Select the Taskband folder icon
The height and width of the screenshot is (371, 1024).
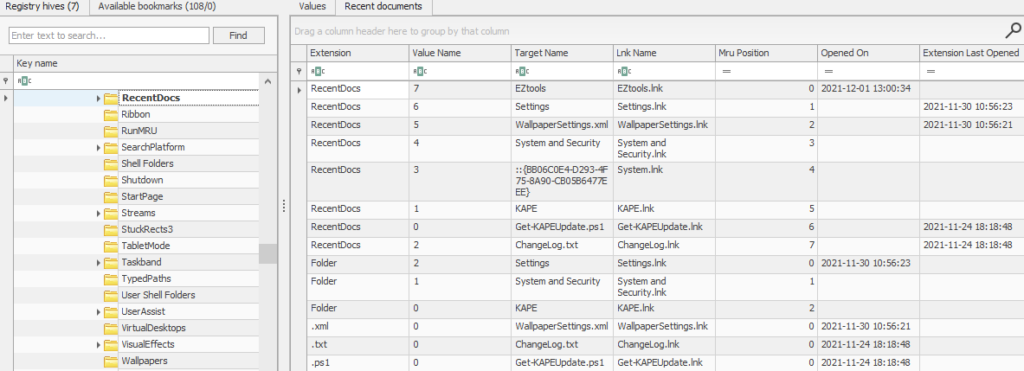(x=110, y=262)
